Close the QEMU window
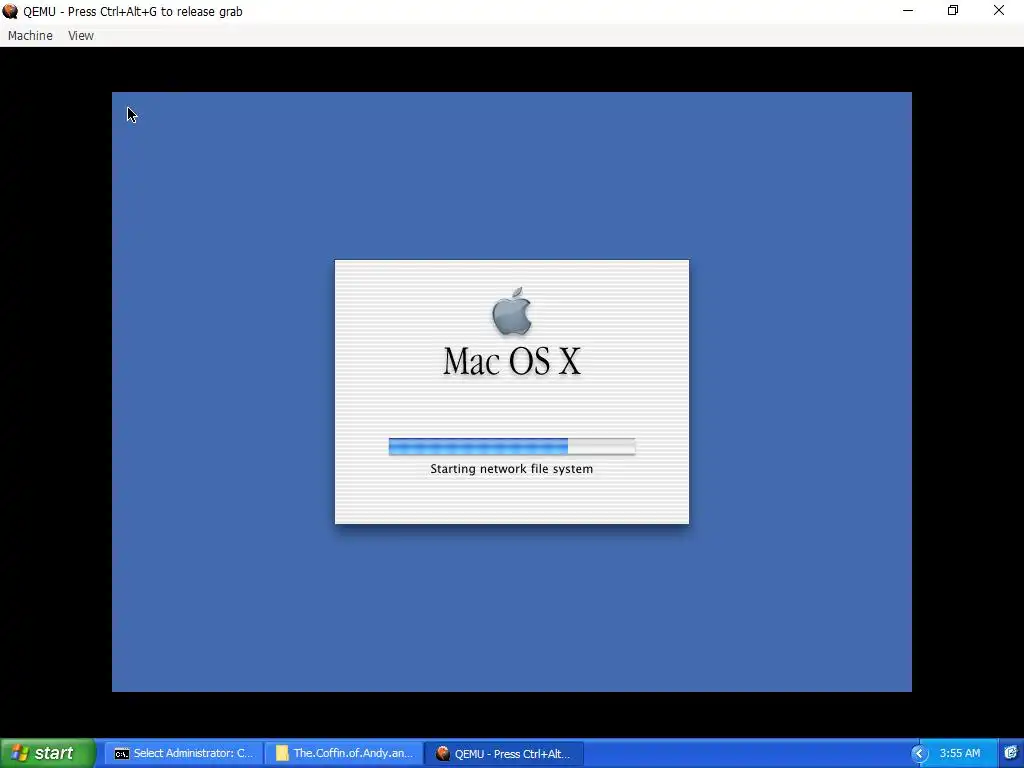The height and width of the screenshot is (768, 1024). 999,10
